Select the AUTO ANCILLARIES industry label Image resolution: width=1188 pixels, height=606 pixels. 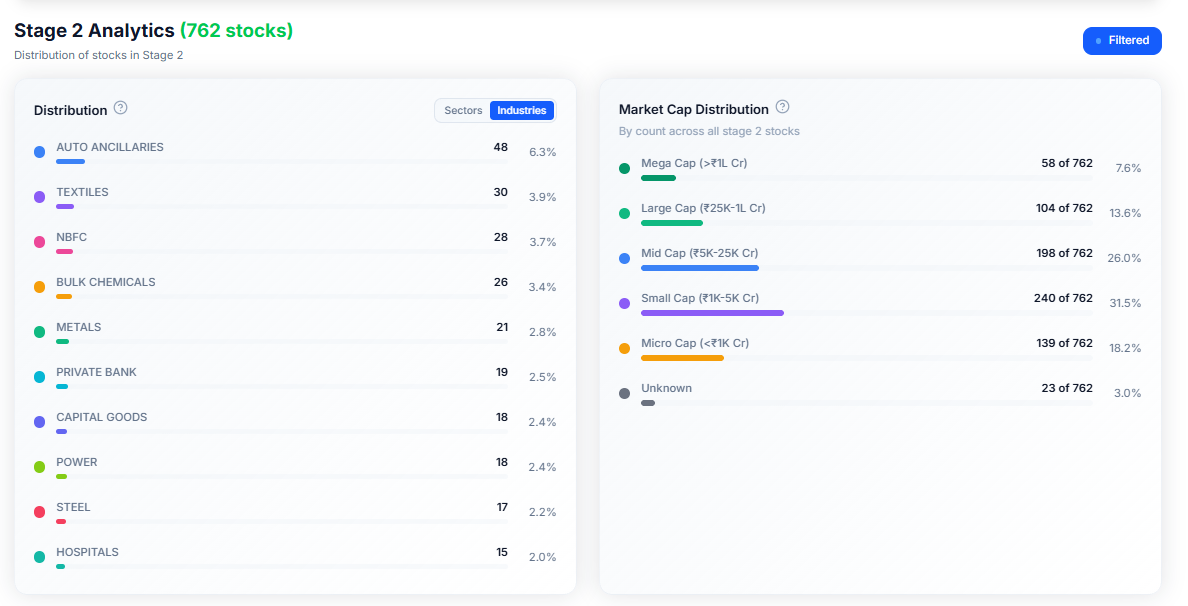coord(110,147)
